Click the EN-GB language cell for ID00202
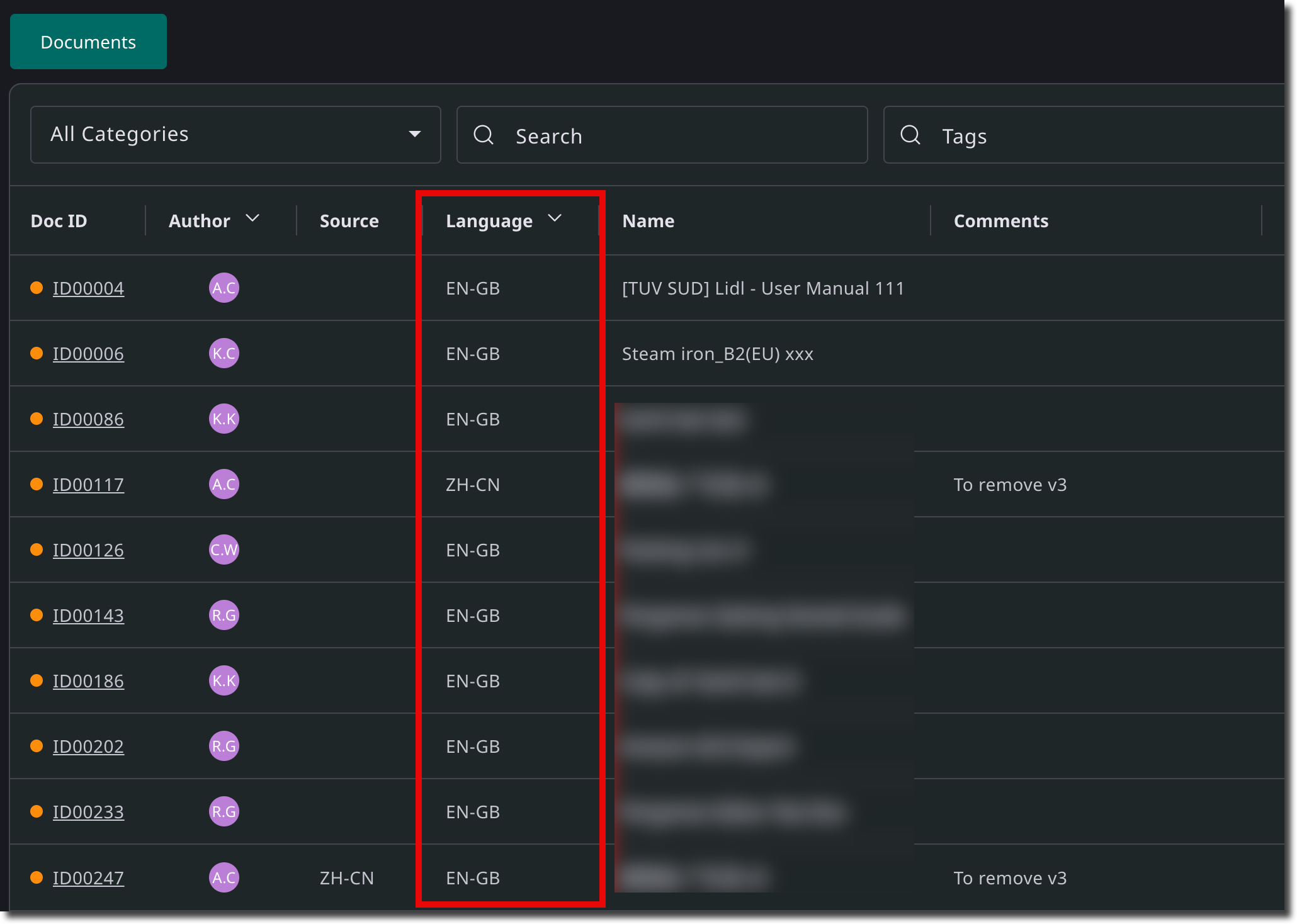Image resolution: width=1297 pixels, height=924 pixels. [473, 747]
